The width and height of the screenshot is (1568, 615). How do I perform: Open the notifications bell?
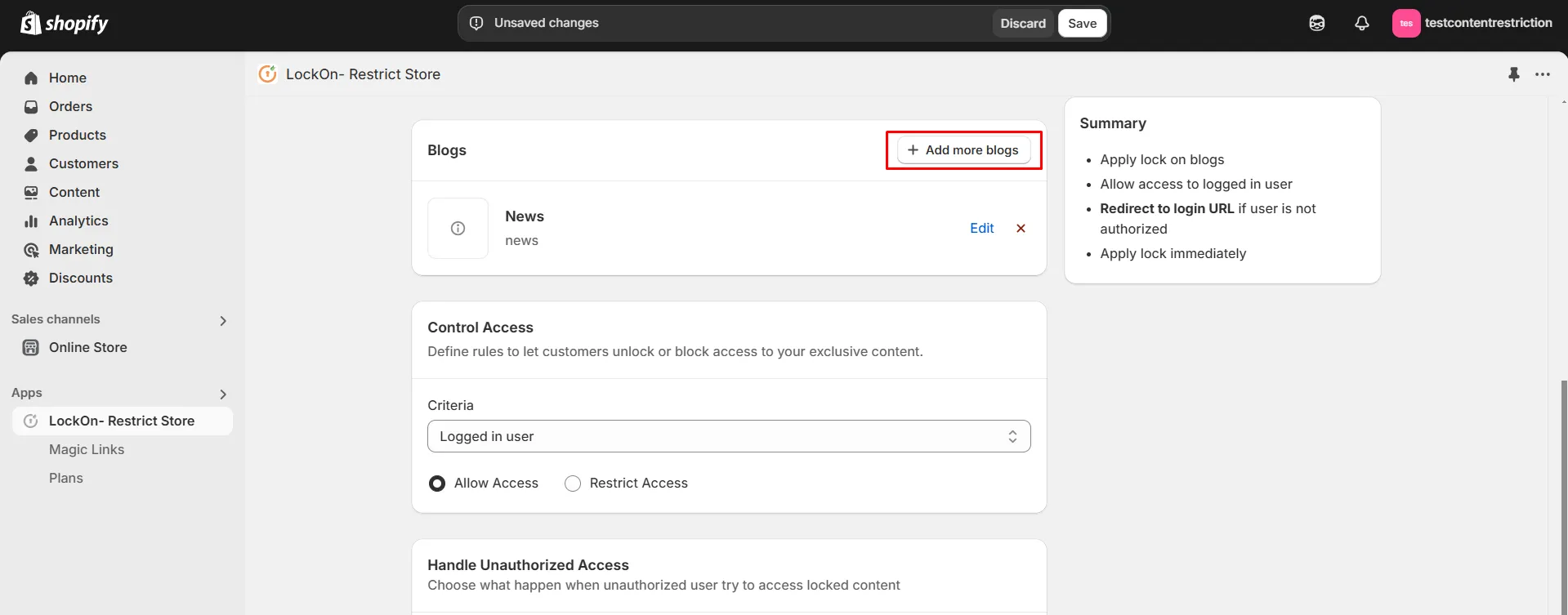click(x=1361, y=23)
